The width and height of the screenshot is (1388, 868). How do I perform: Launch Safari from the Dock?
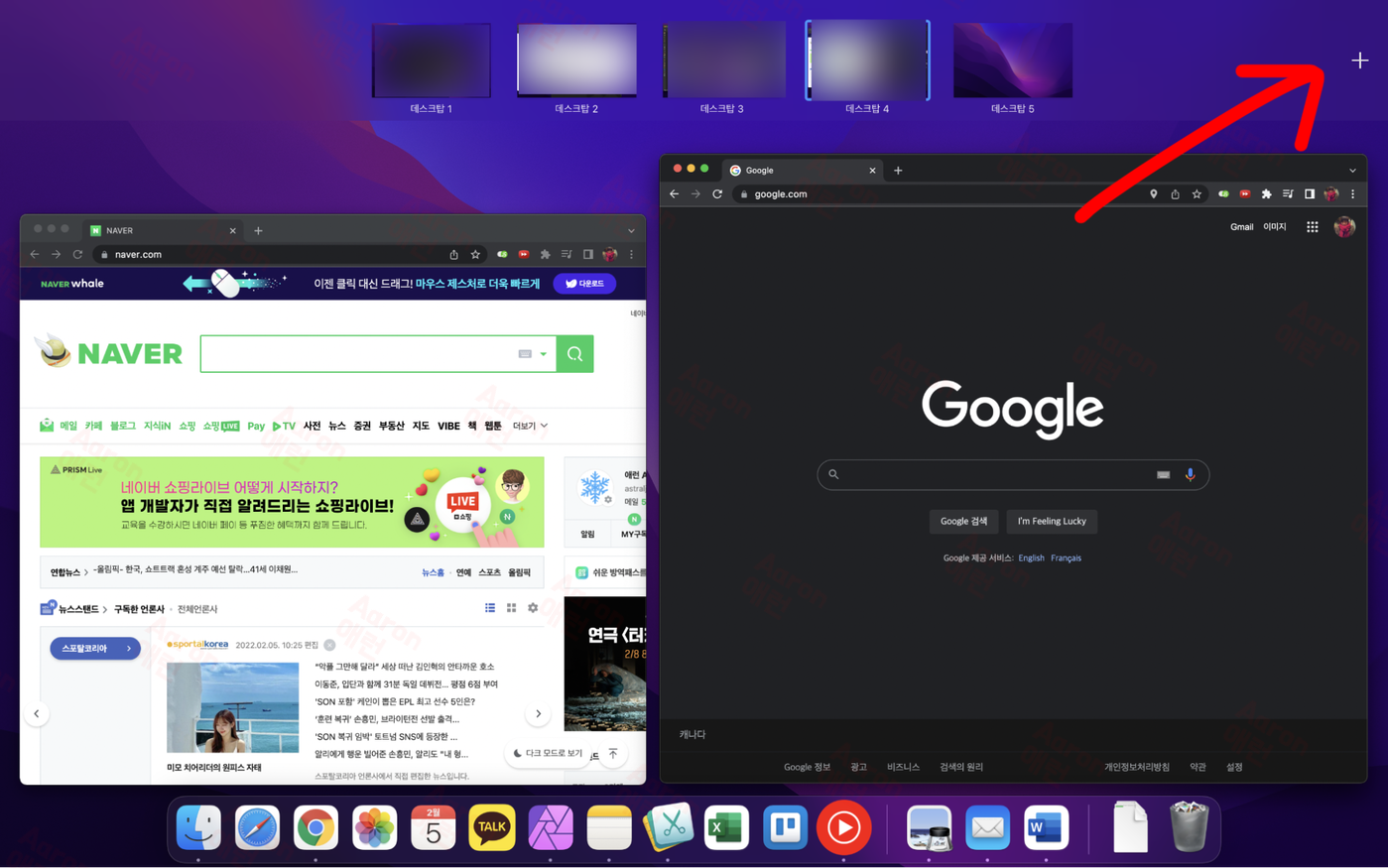click(257, 827)
